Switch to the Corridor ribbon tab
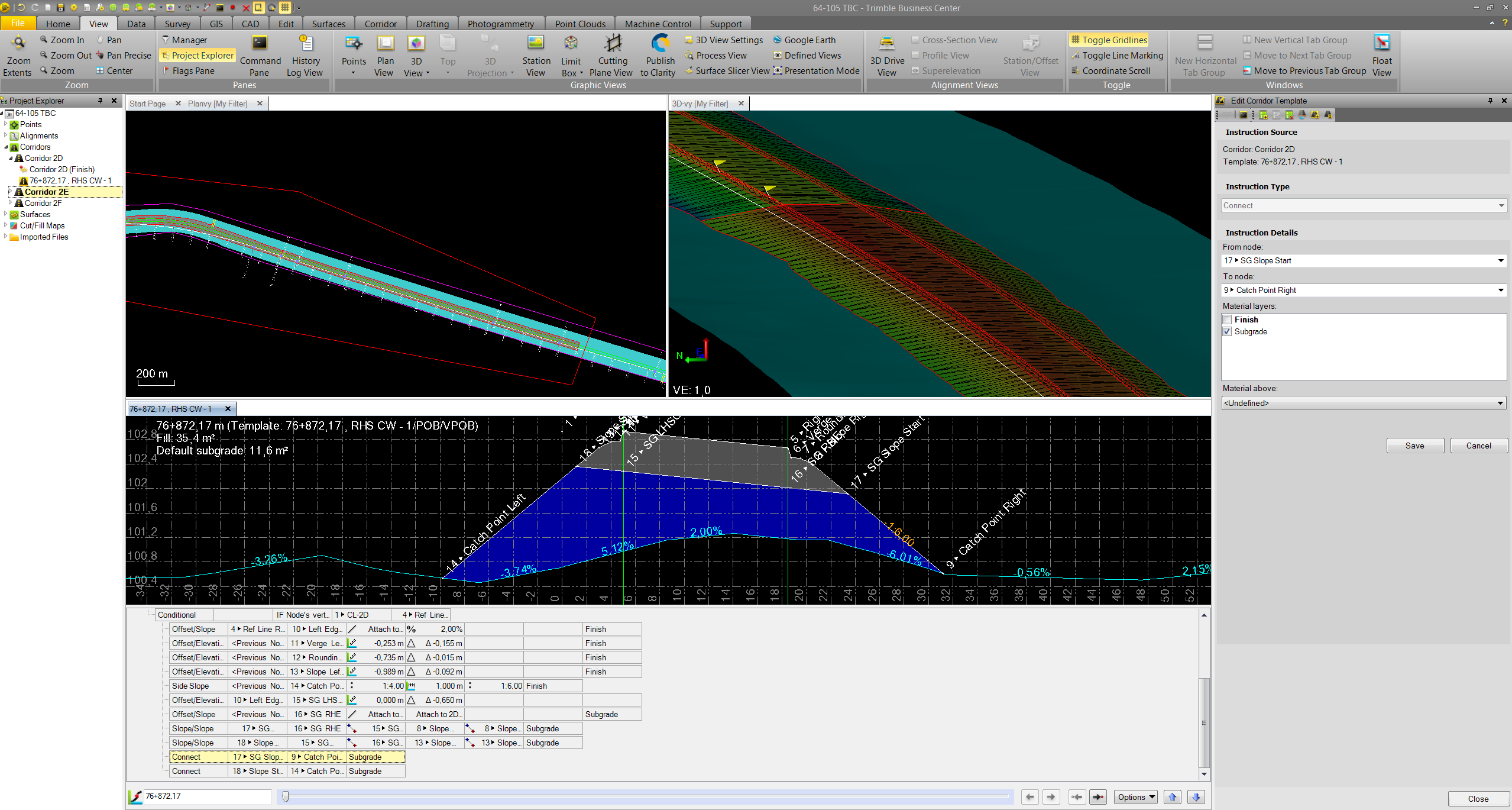Viewport: 1512px width, 810px height. coord(380,24)
